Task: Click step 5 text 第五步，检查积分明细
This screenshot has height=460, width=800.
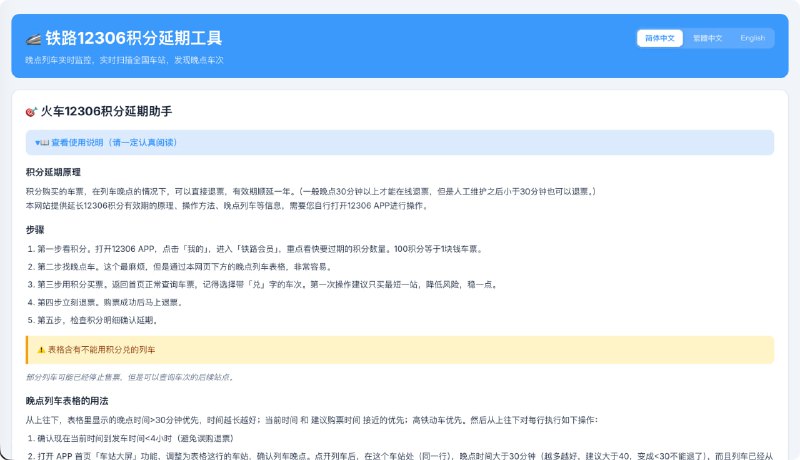Action: pos(97,320)
